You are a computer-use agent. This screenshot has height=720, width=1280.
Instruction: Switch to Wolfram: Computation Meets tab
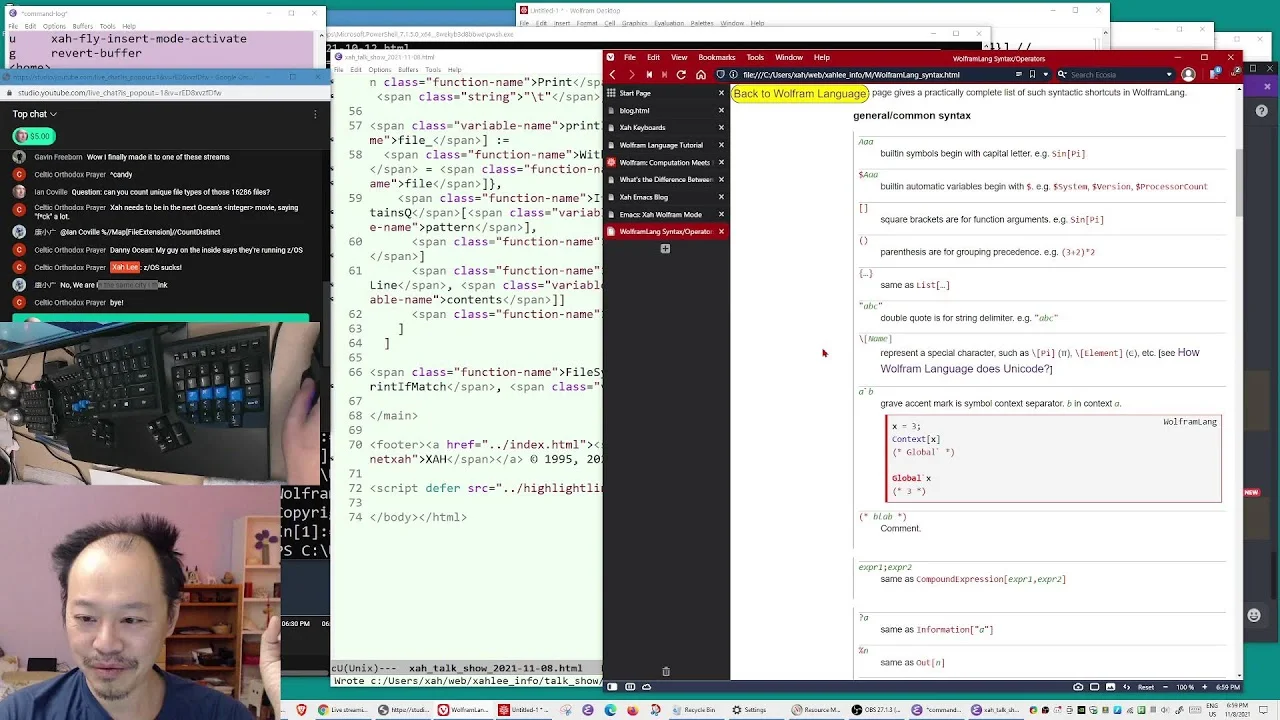coord(660,162)
